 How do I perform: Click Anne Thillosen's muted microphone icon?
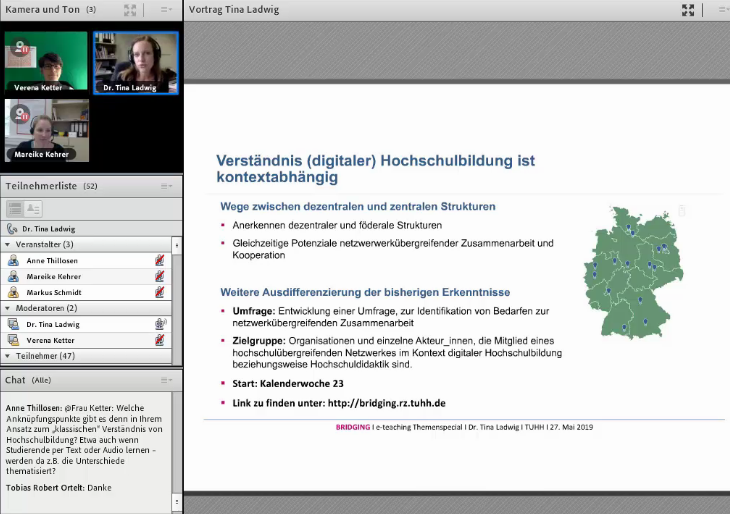[x=159, y=260]
